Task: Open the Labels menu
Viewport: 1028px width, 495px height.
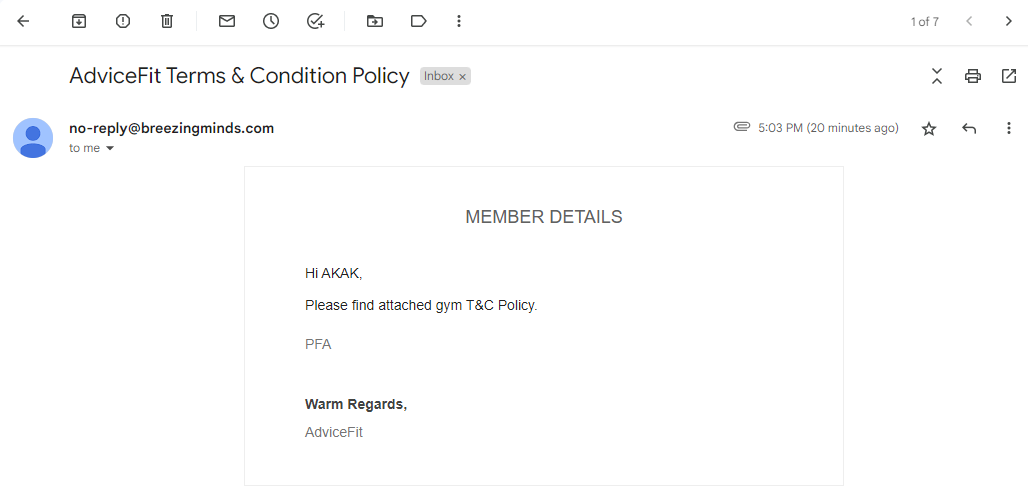Action: coord(419,21)
